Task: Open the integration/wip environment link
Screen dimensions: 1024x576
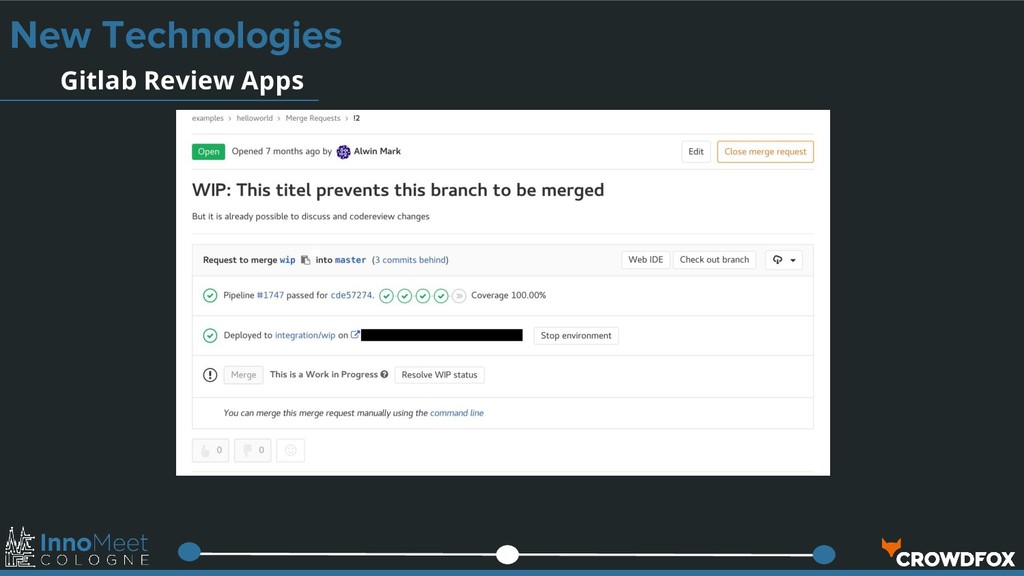Action: click(x=305, y=335)
